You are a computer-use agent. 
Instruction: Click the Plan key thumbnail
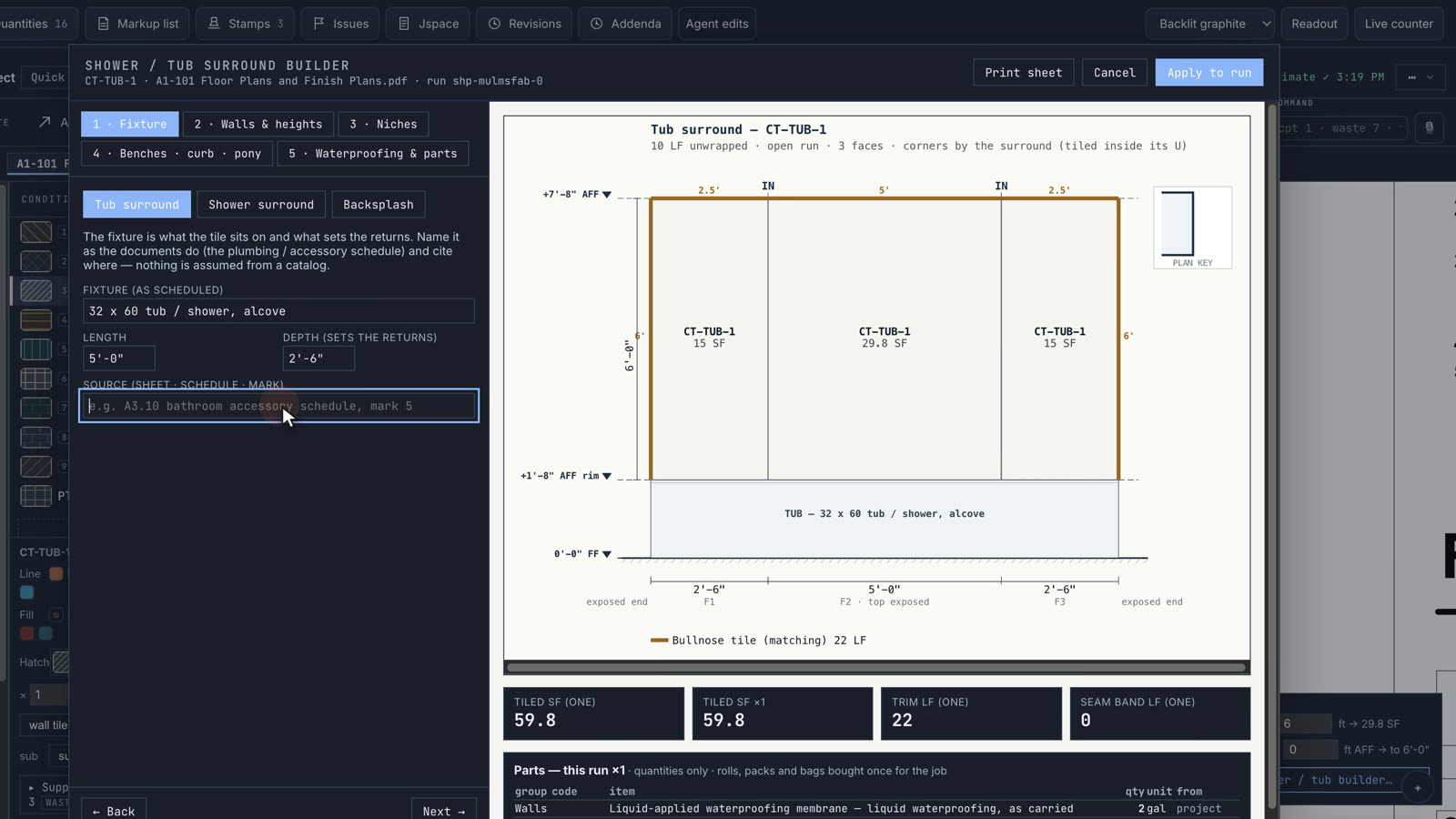click(1192, 227)
